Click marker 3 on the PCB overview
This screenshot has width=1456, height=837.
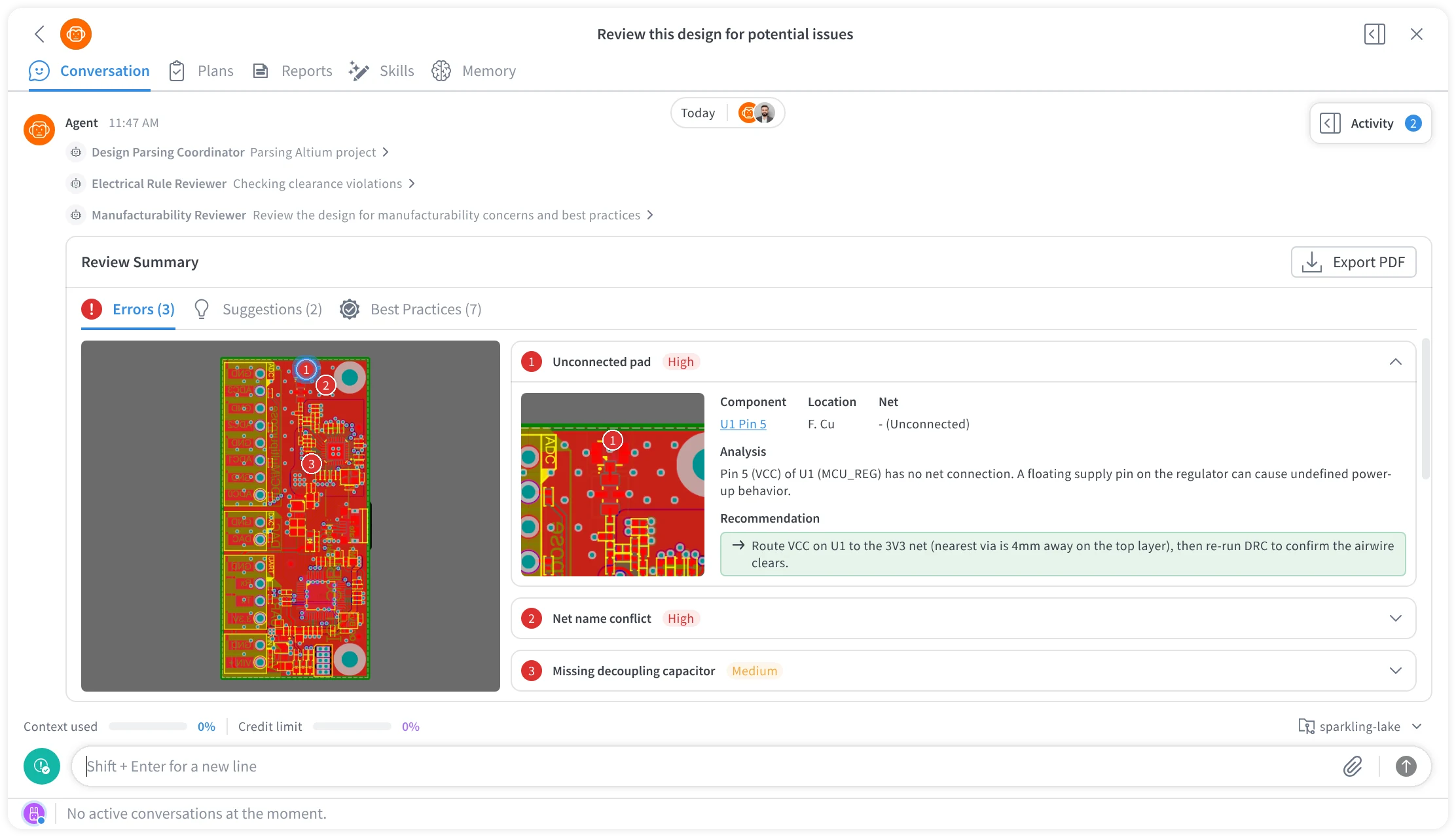pyautogui.click(x=312, y=464)
